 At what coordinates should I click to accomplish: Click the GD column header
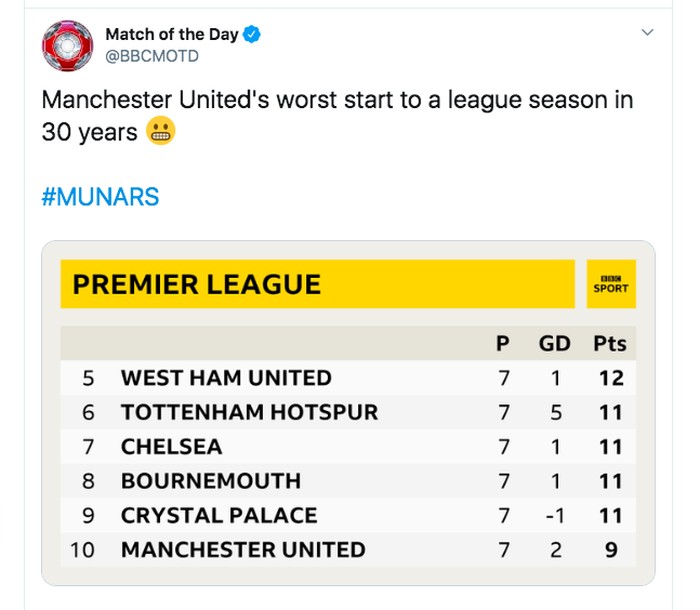(x=555, y=344)
